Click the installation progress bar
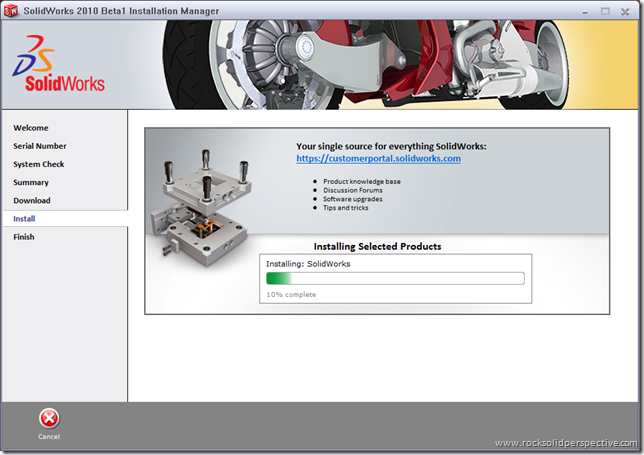The height and width of the screenshot is (455, 644). tap(395, 278)
